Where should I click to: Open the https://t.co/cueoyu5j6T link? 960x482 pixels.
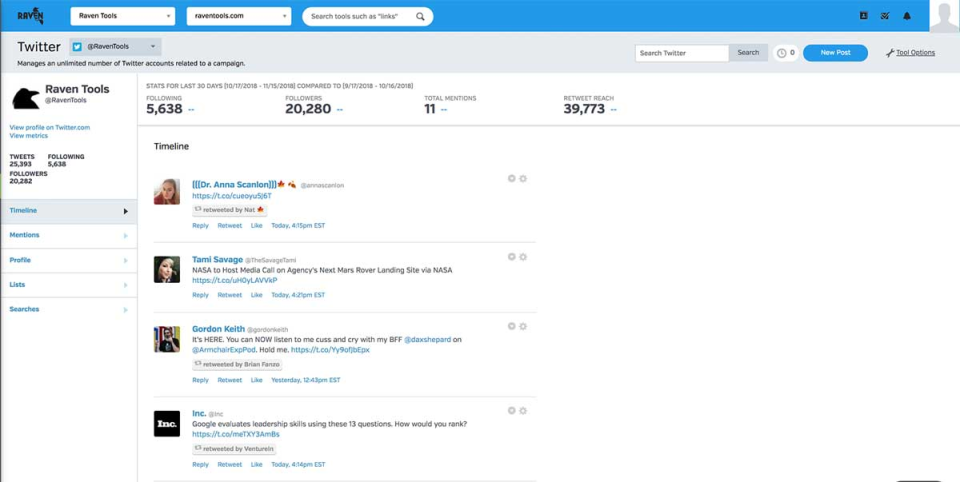point(231,196)
